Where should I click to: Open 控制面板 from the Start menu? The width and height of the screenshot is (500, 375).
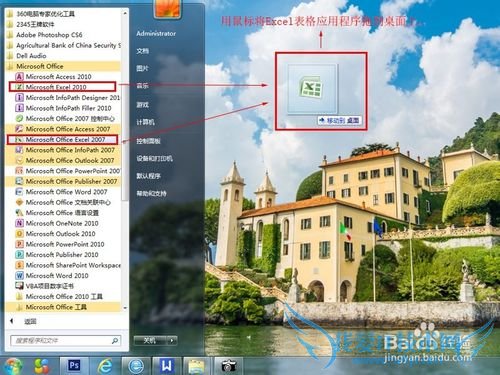148,141
